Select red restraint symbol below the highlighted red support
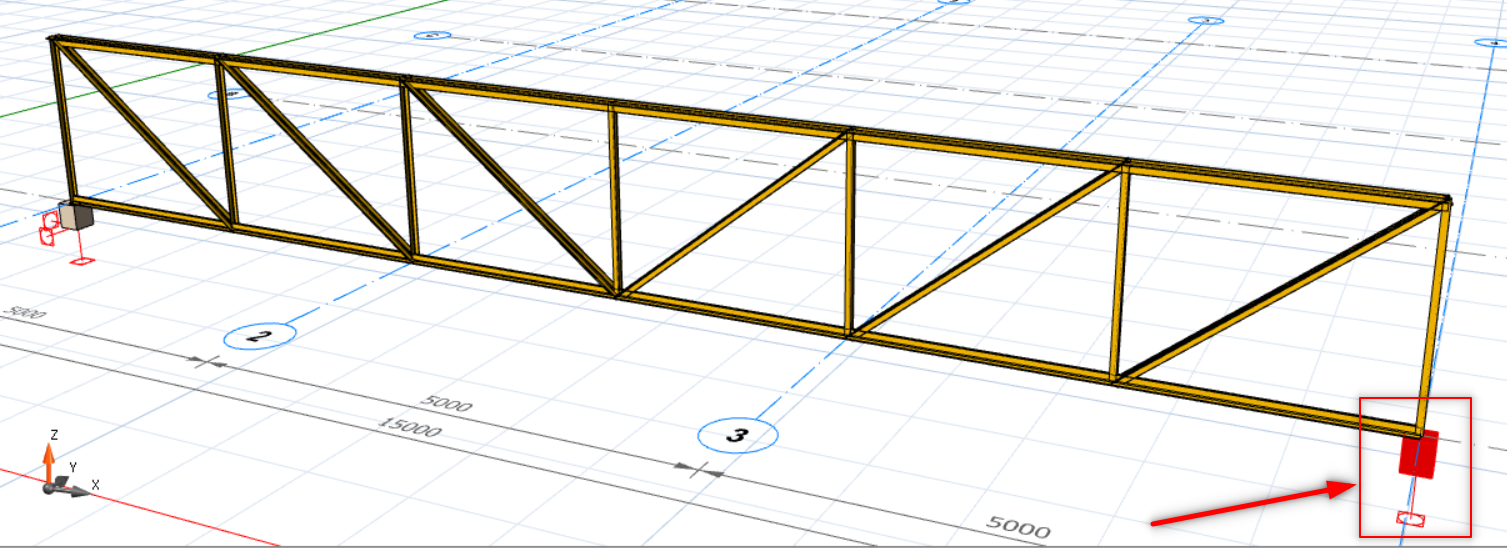The image size is (1507, 548). coord(1410,518)
